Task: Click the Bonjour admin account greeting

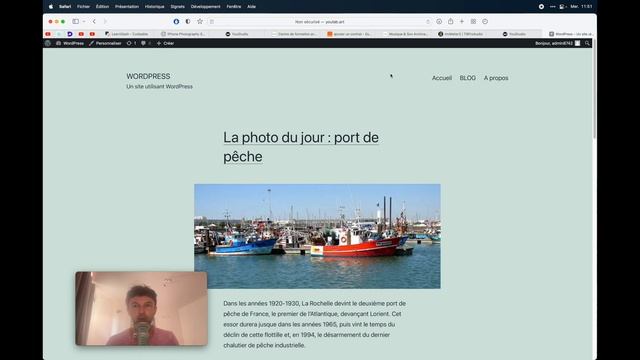Action: 557,43
